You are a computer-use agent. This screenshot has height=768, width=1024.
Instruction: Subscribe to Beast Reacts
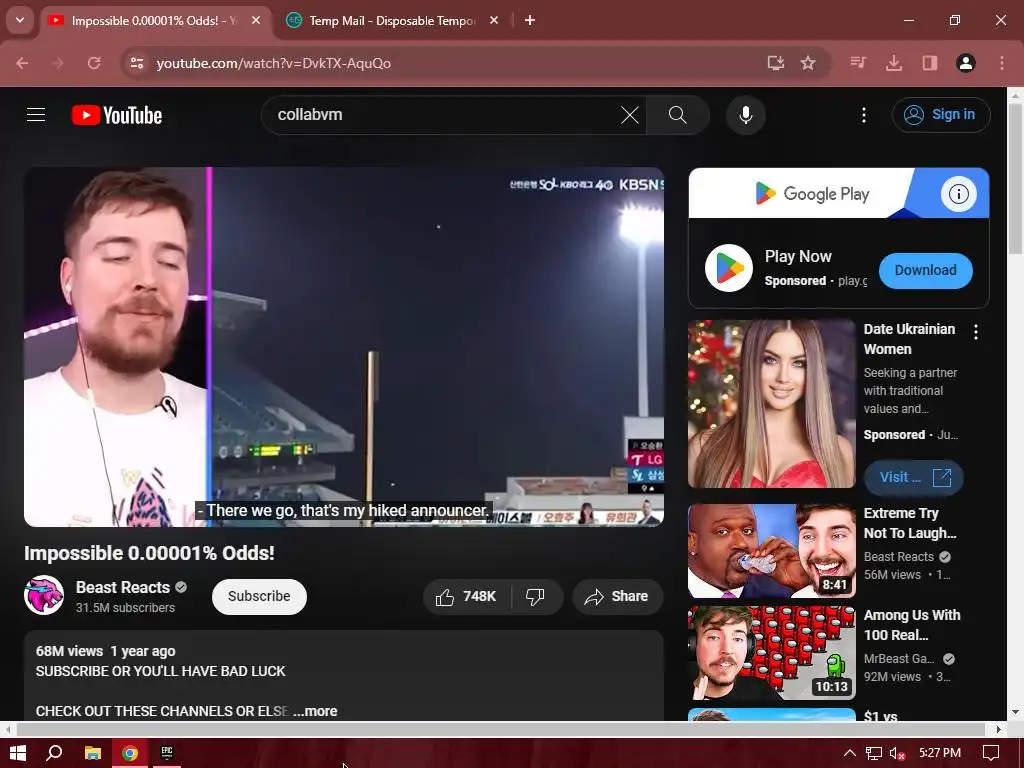259,596
